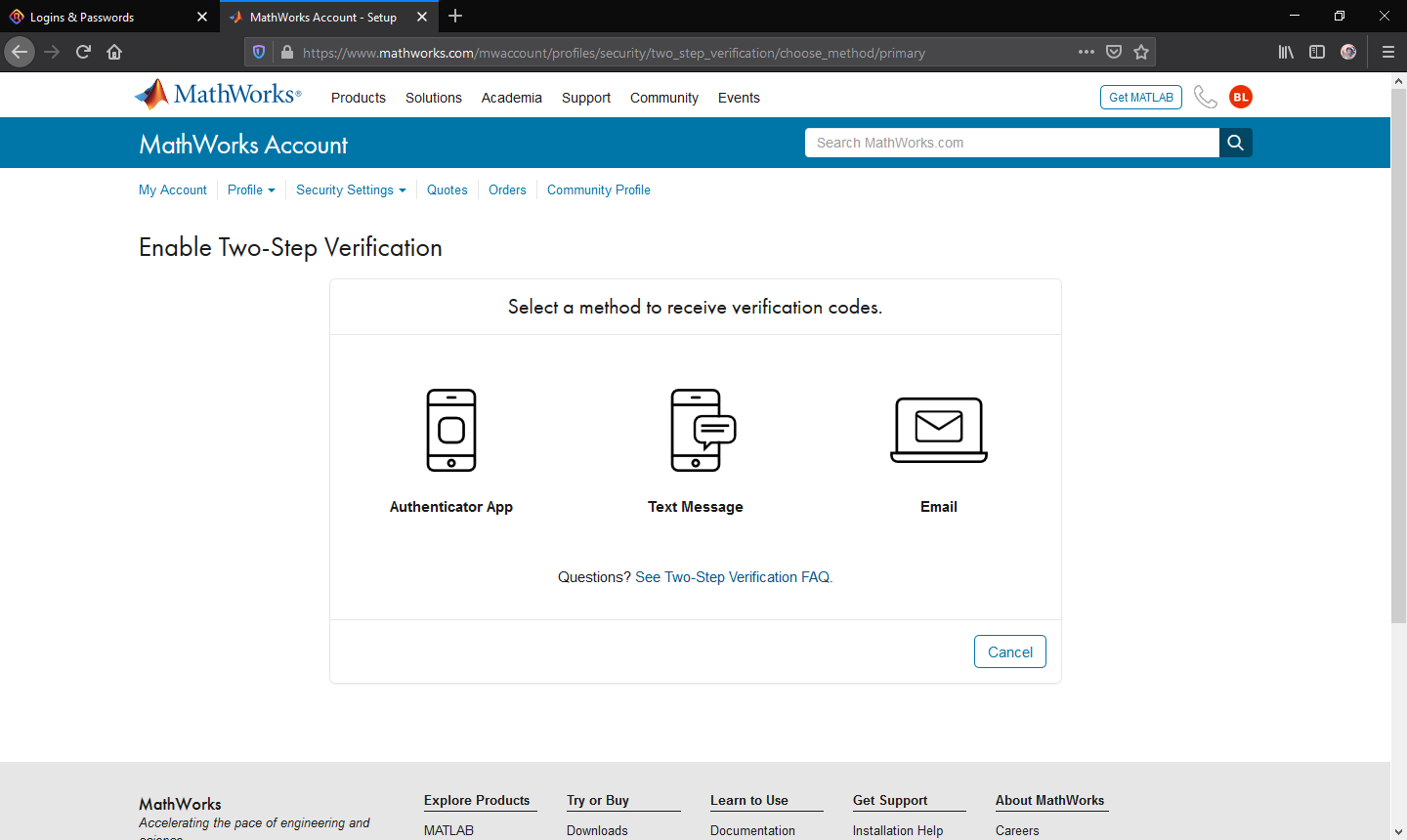
Task: Expand the Security Settings dropdown
Action: click(351, 189)
